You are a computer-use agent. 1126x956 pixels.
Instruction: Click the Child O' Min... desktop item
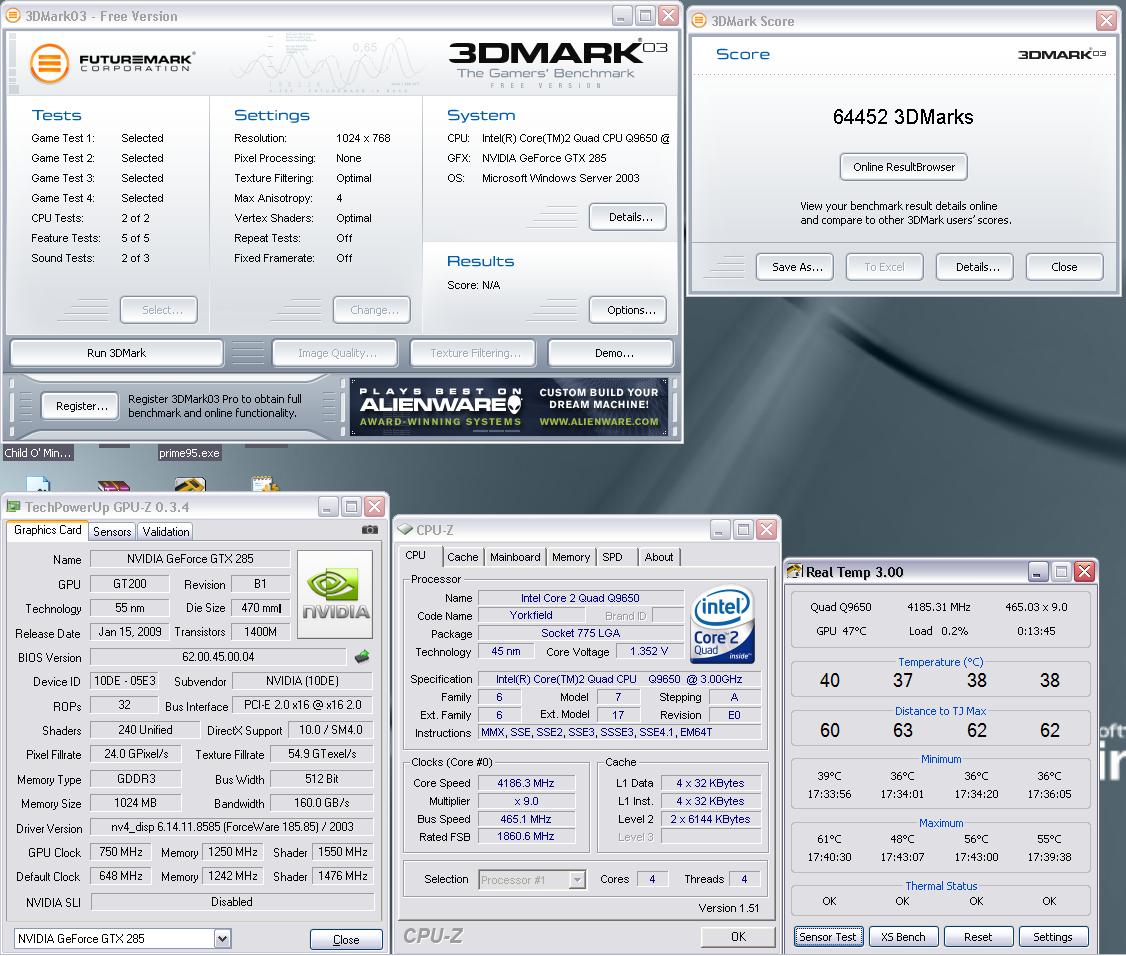point(37,453)
